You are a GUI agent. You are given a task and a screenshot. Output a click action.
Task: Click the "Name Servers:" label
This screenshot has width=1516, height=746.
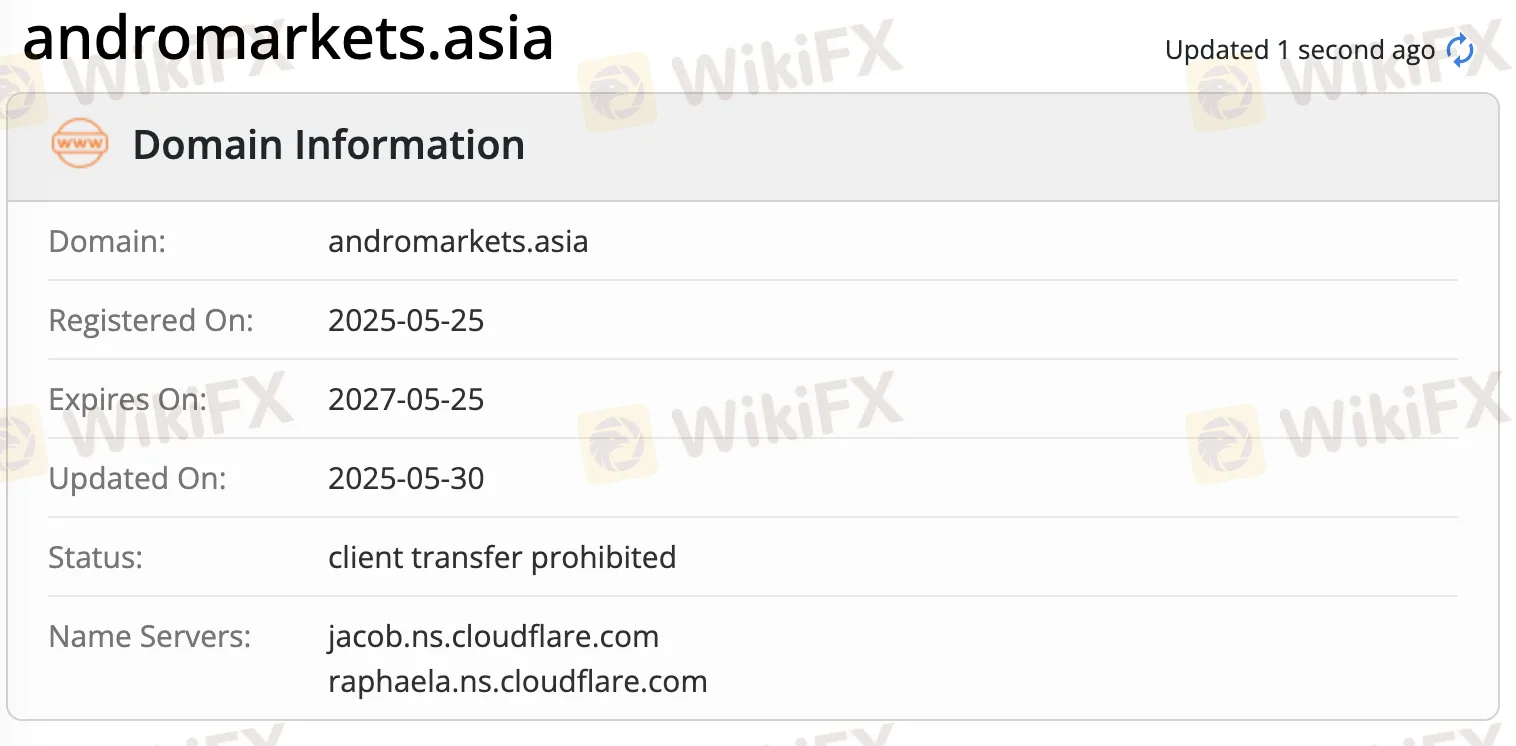coord(150,636)
